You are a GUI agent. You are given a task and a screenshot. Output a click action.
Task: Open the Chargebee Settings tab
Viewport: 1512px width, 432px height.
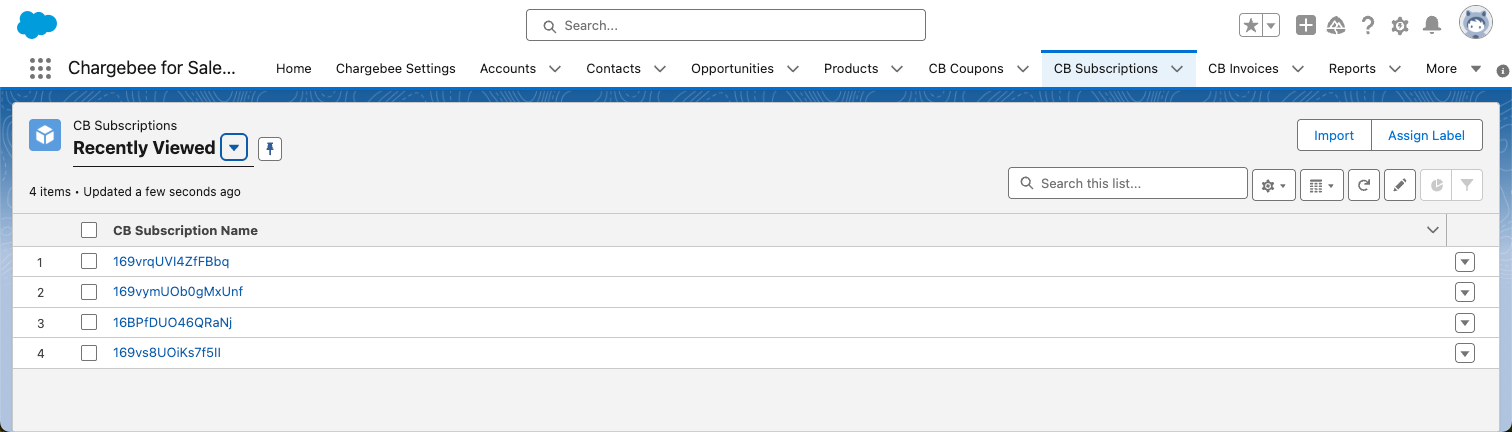(395, 69)
